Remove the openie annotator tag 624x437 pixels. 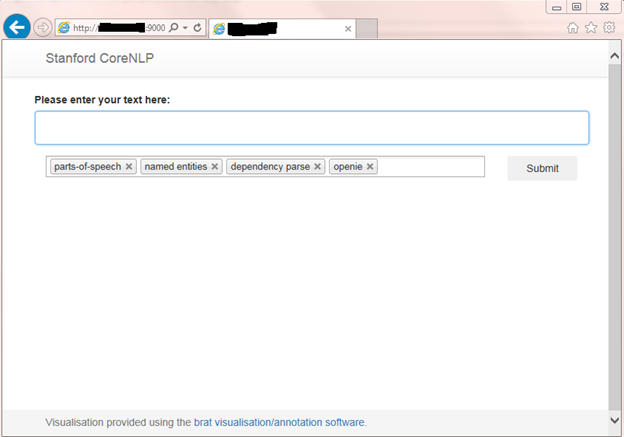[370, 166]
